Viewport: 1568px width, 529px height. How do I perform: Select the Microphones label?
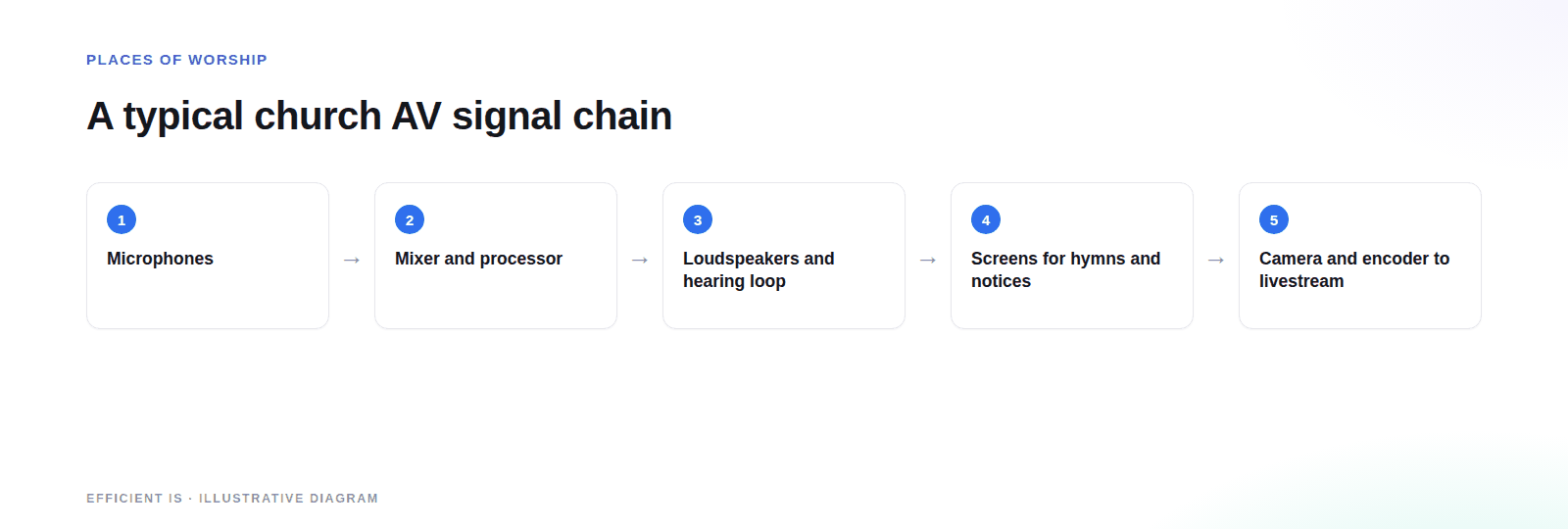160,259
